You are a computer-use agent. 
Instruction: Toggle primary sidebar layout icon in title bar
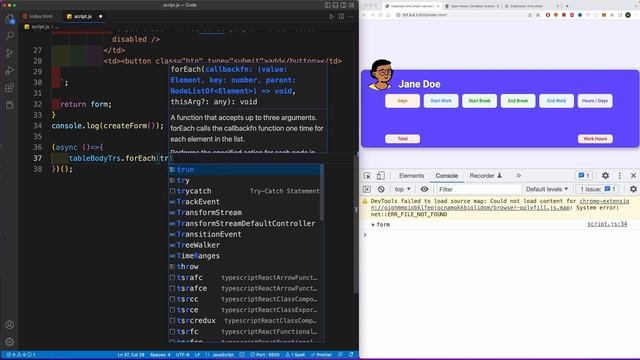pos(327,5)
